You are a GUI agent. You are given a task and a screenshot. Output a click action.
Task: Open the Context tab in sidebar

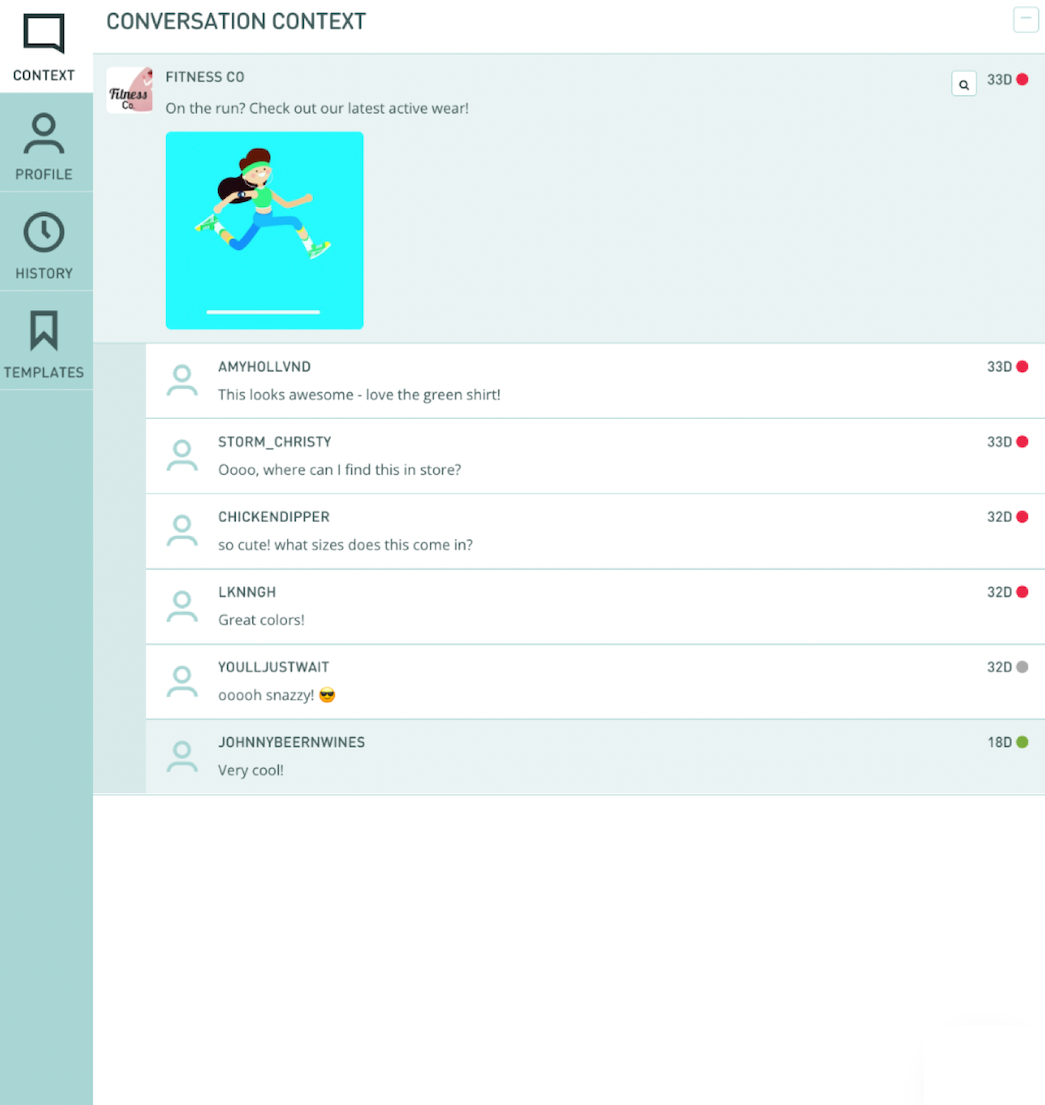coord(45,47)
